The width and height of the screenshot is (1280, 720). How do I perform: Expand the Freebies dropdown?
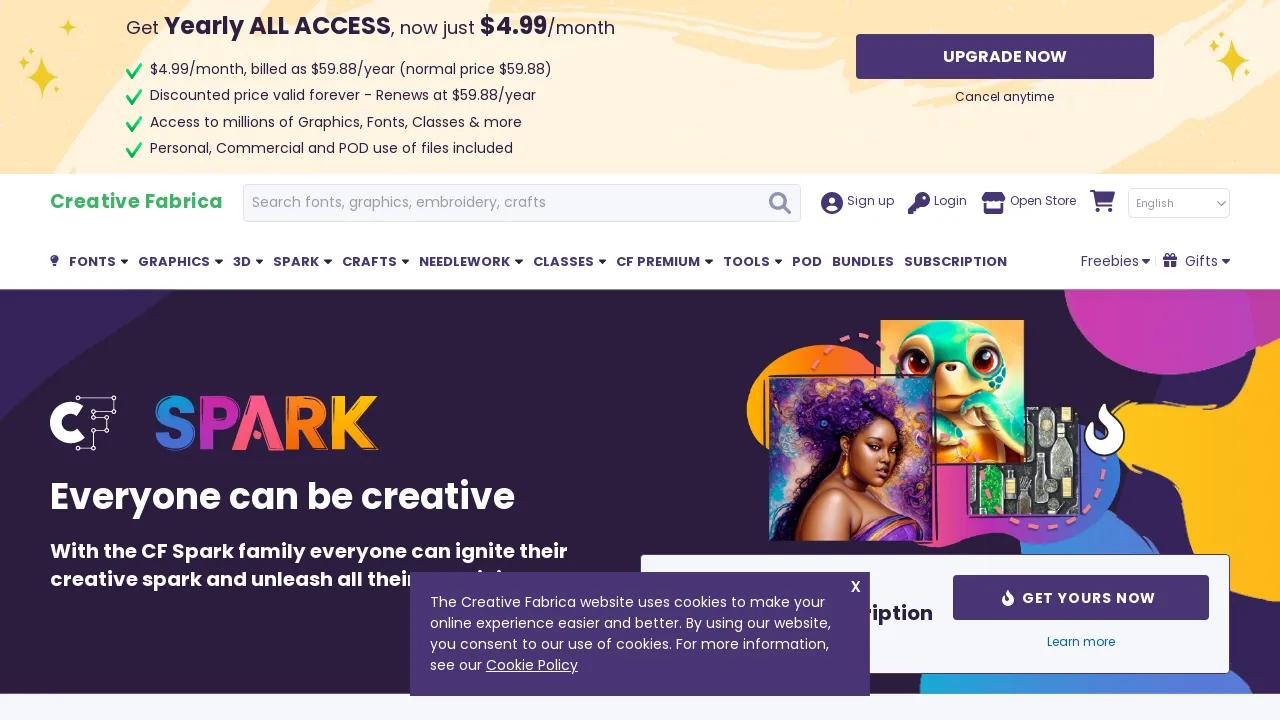click(1115, 261)
